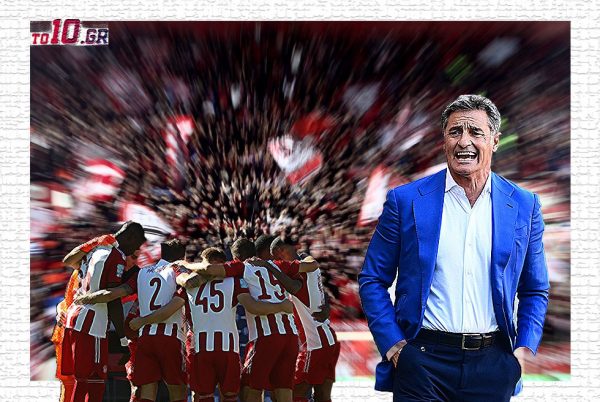600x402 pixels.
Task: Click the number 10 in the logo
Action: [x=66, y=32]
